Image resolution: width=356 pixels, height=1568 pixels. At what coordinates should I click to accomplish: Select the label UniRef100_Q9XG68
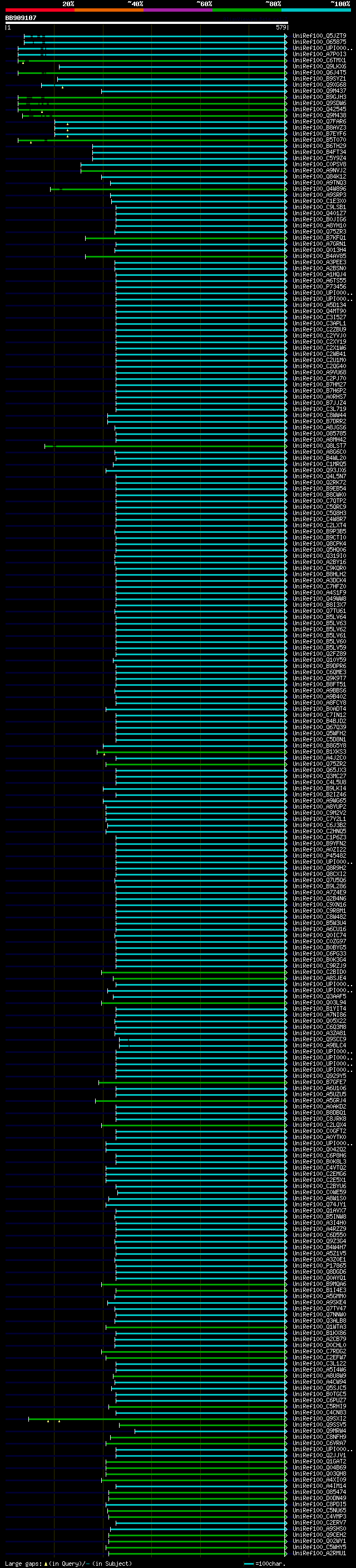click(x=319, y=85)
